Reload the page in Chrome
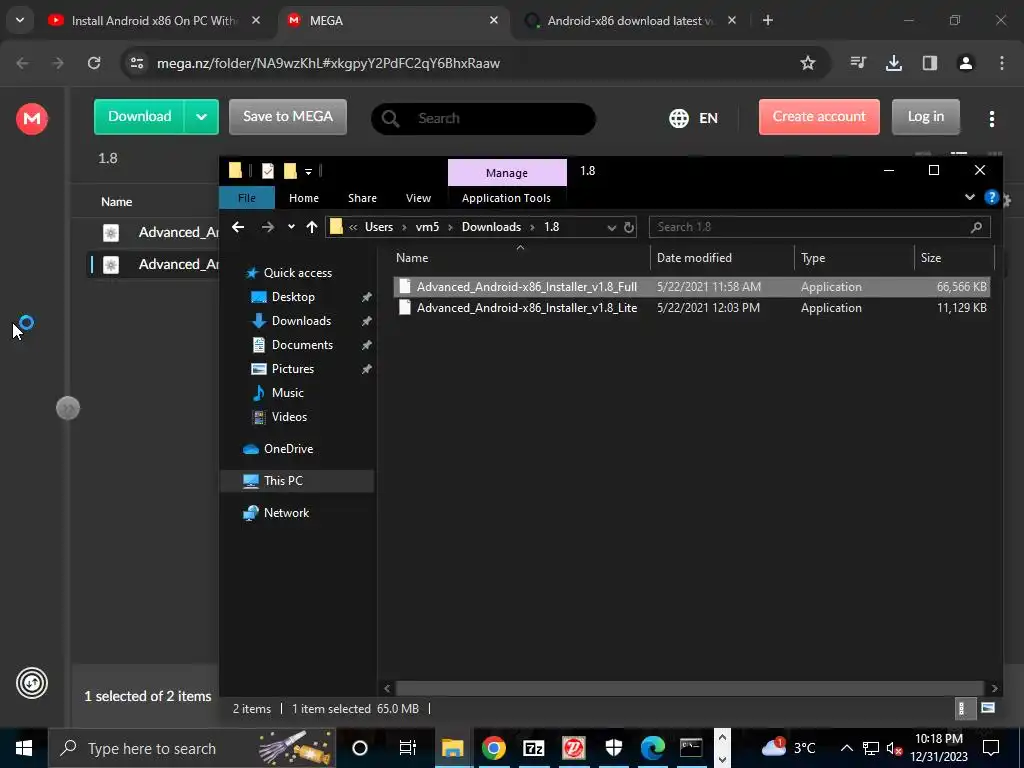 (x=94, y=63)
